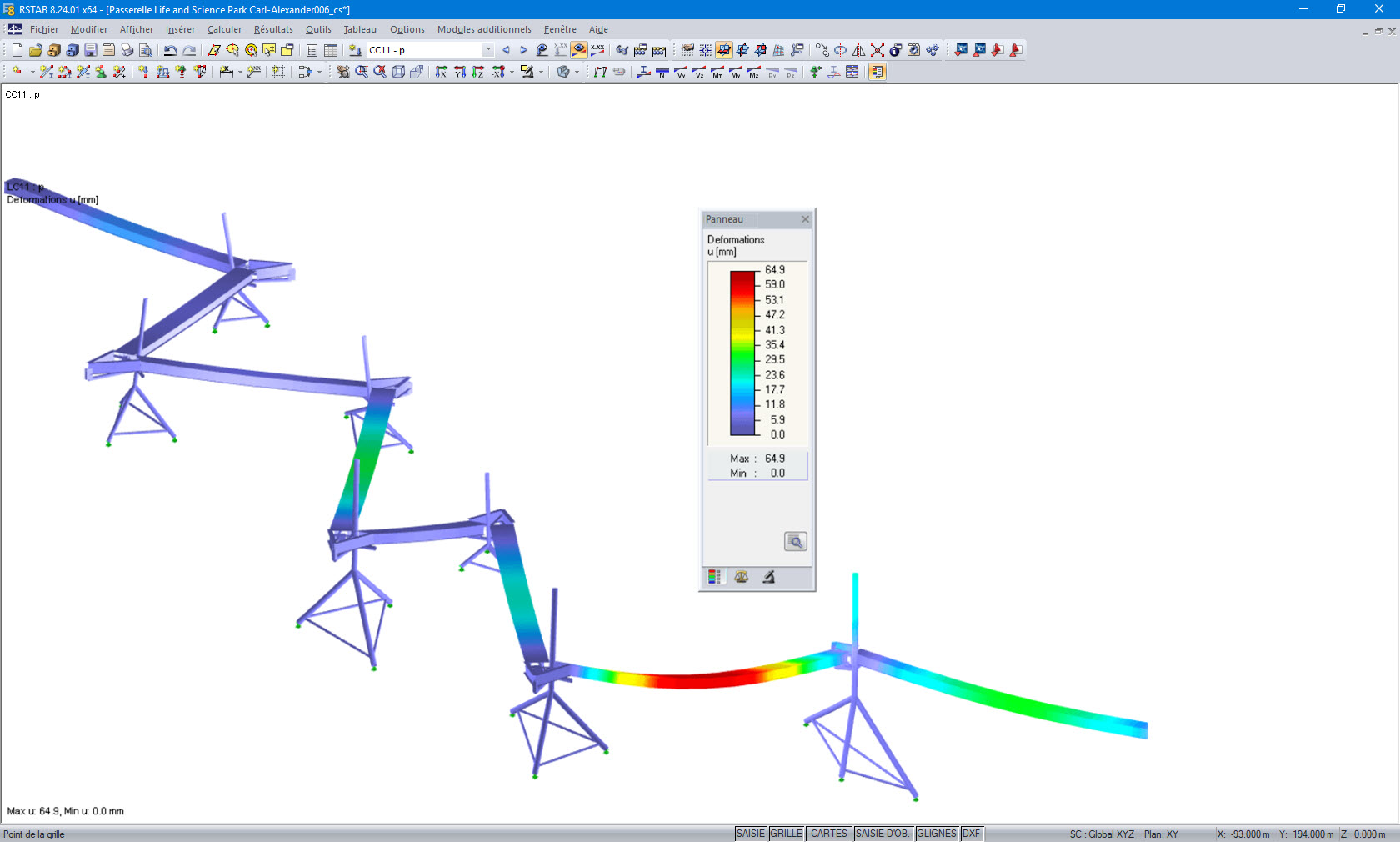Click the zoom window magnifier icon

point(362,72)
